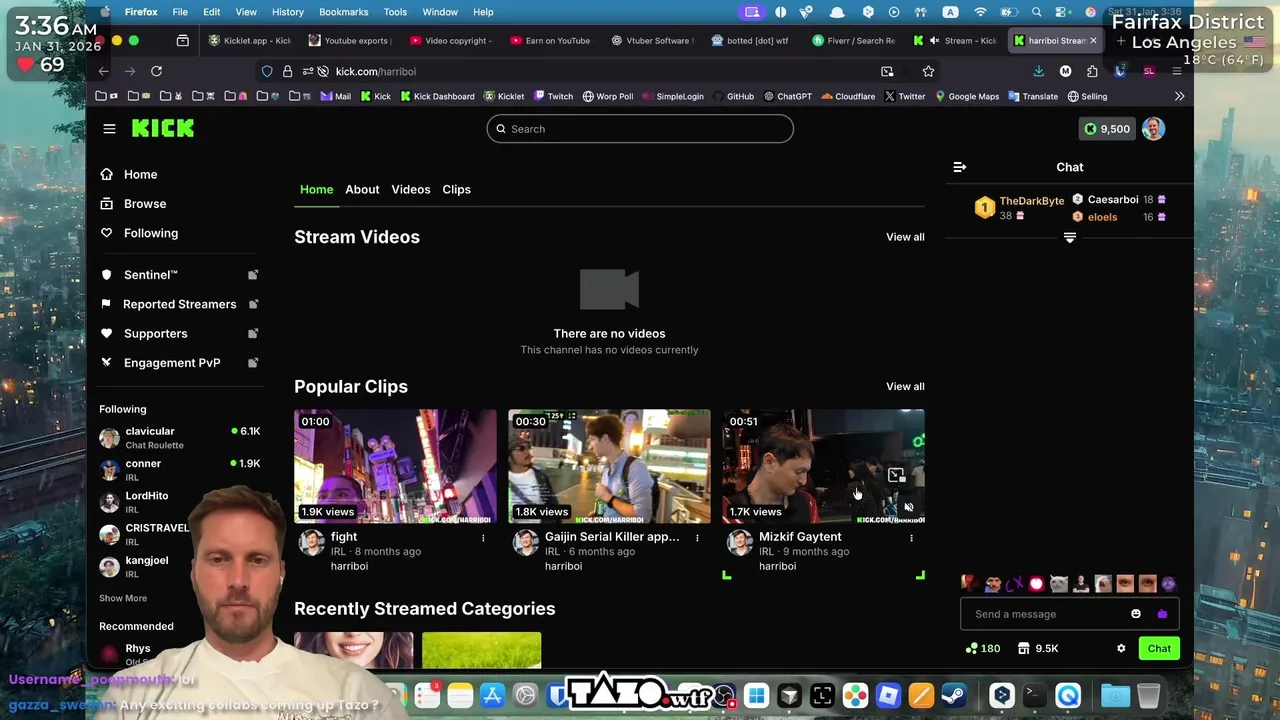
Task: Open the Kick hamburger sidebar menu
Action: (109, 129)
